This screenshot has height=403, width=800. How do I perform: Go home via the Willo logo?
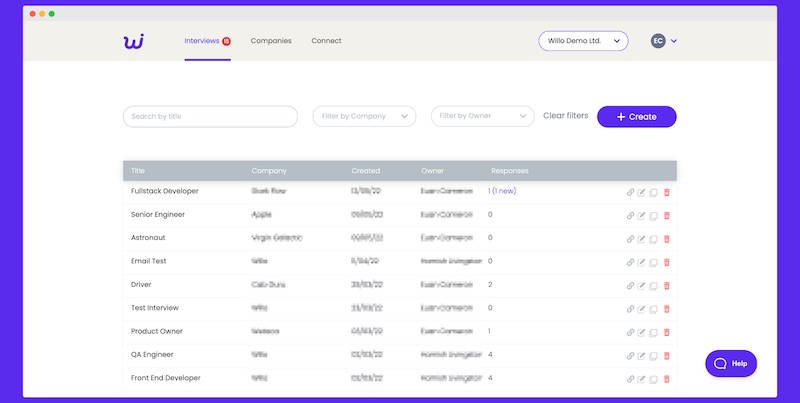point(134,41)
